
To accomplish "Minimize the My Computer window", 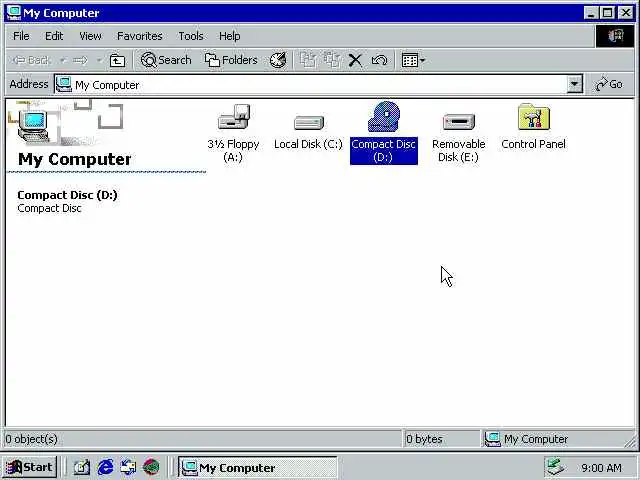I will [591, 13].
